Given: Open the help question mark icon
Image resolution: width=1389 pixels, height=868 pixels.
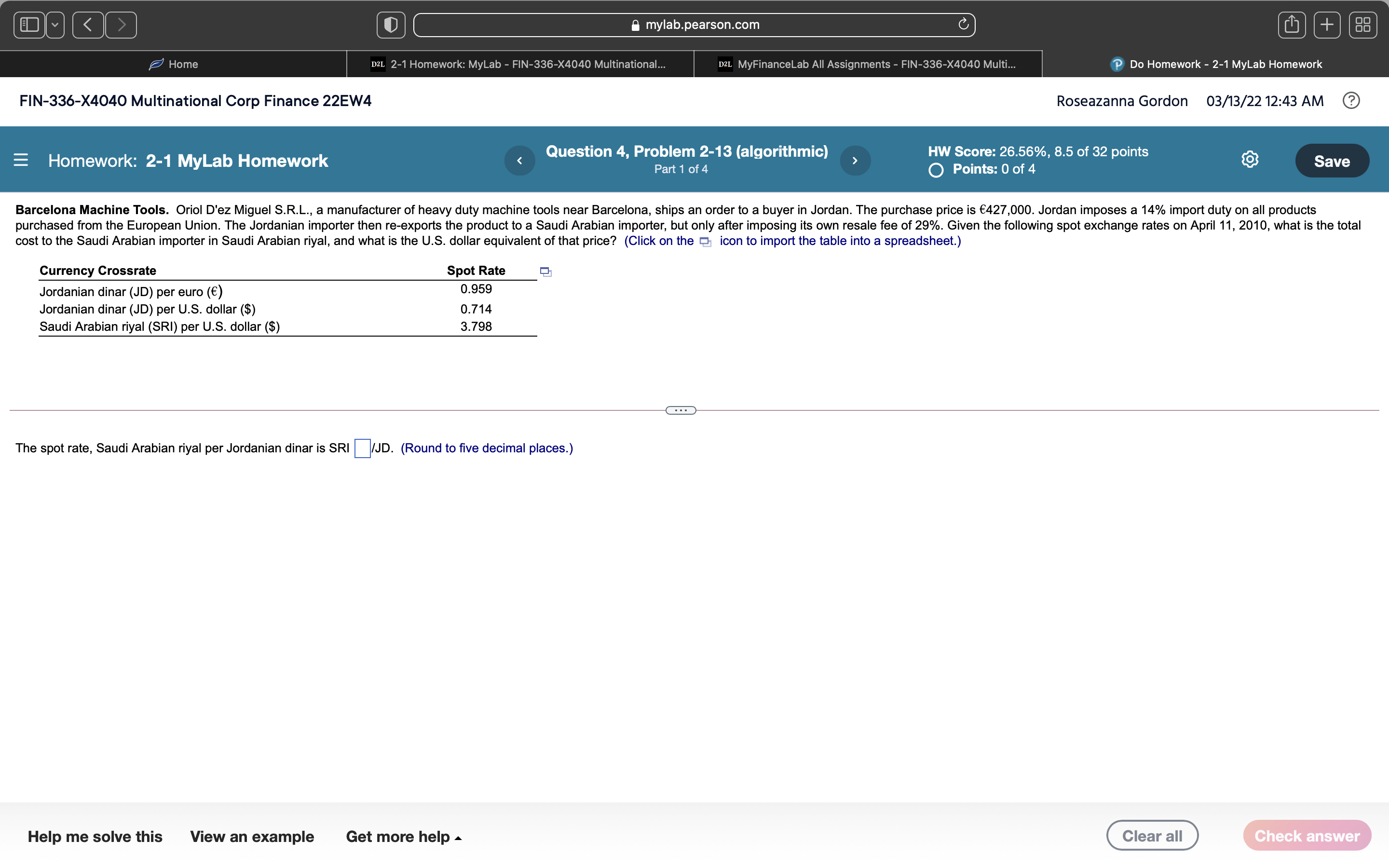Looking at the screenshot, I should coord(1352,100).
